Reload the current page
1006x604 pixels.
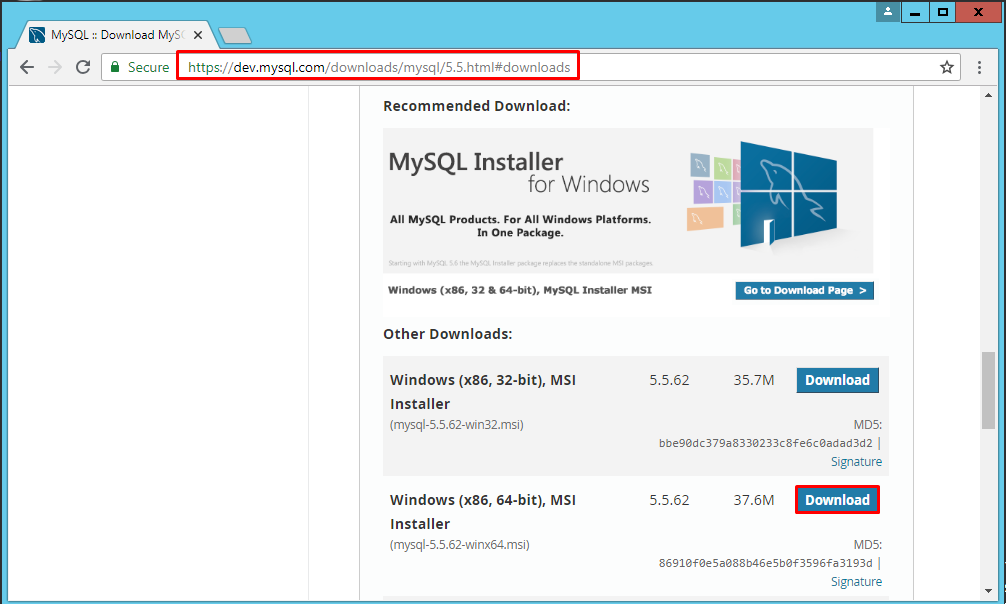(x=83, y=67)
